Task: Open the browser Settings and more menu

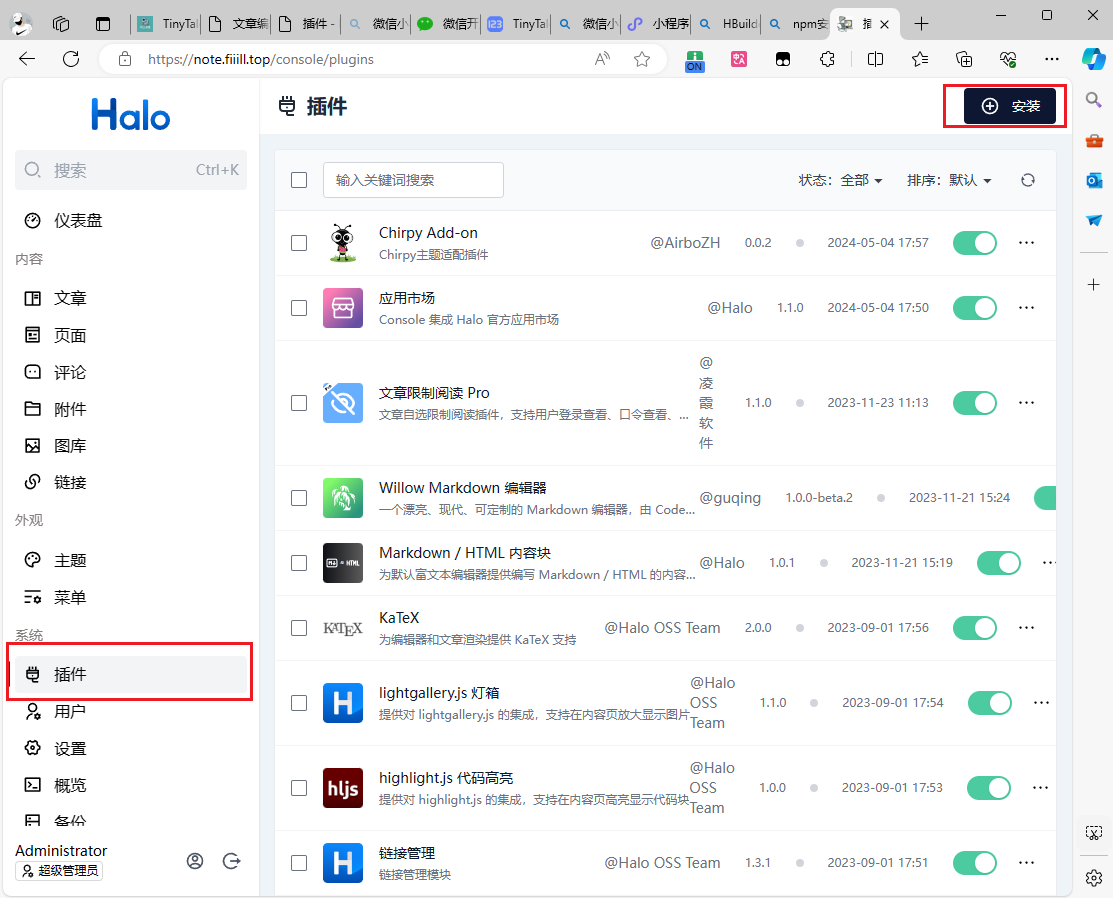Action: click(1052, 59)
